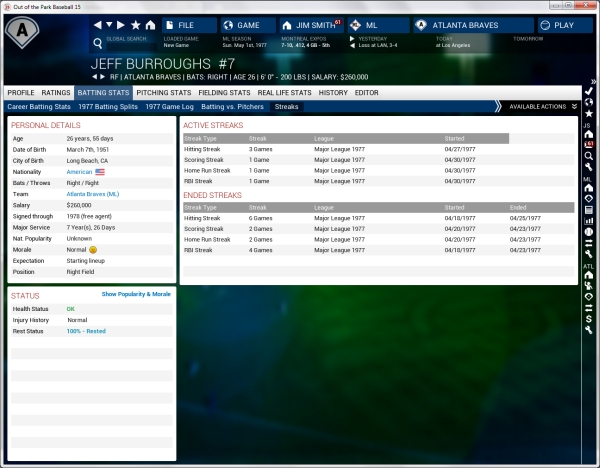The image size is (600, 468).
Task: Click the ATL section diamond field icon
Action: tap(589, 297)
